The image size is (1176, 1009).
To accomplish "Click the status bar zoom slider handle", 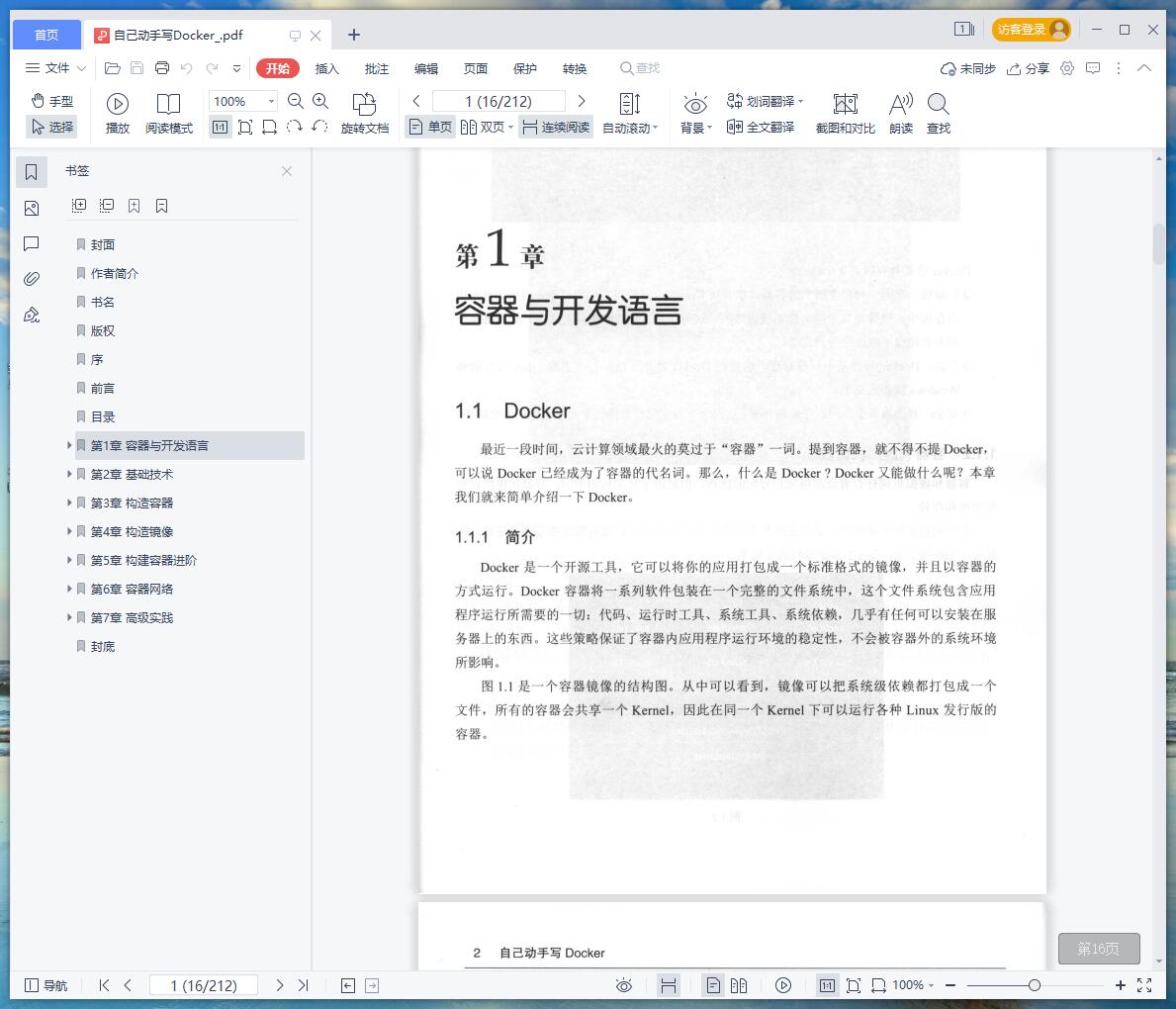I will coord(1035,985).
